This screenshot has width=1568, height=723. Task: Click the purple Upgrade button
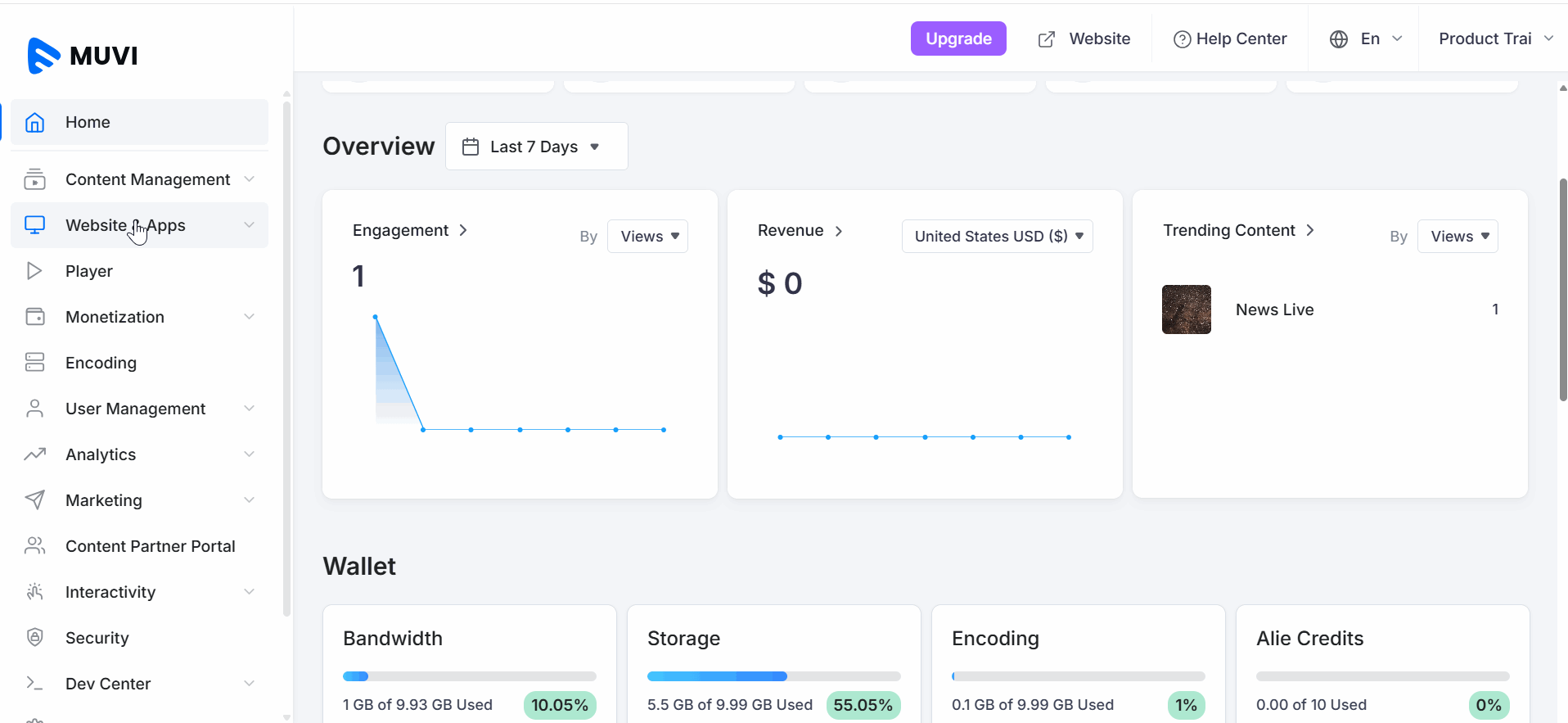[x=958, y=38]
